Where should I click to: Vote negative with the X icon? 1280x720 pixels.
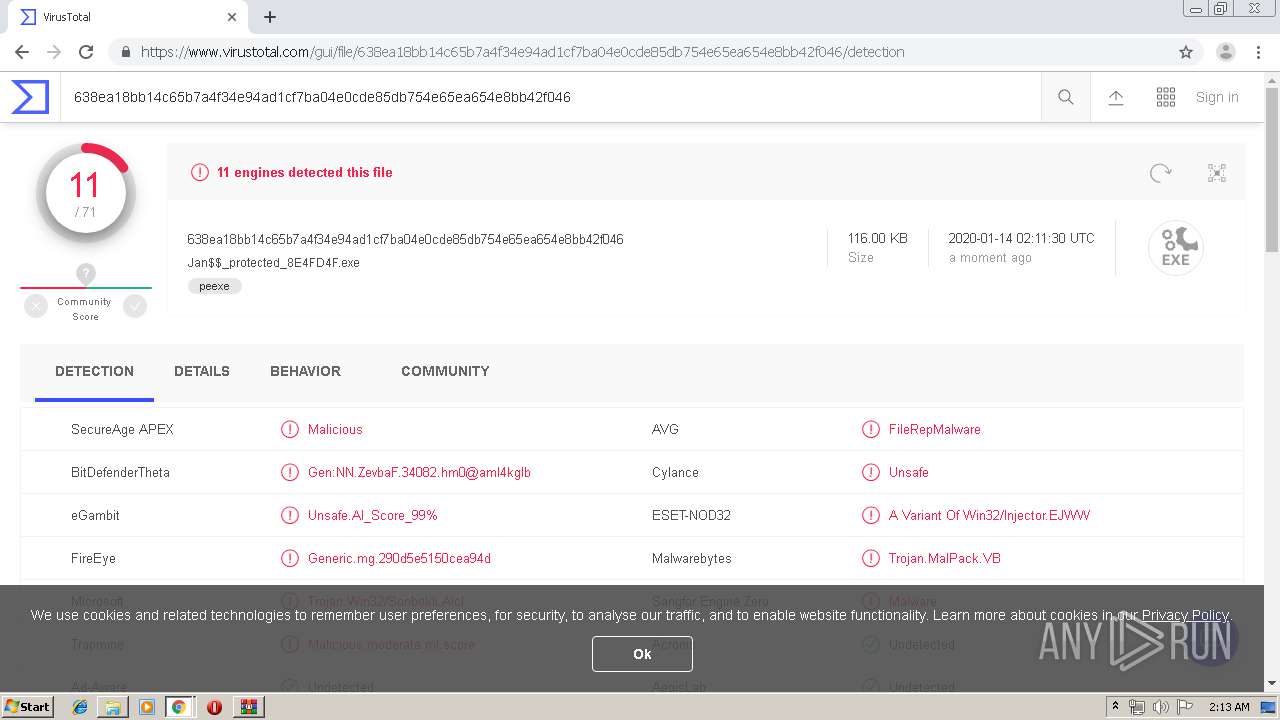[x=36, y=307]
